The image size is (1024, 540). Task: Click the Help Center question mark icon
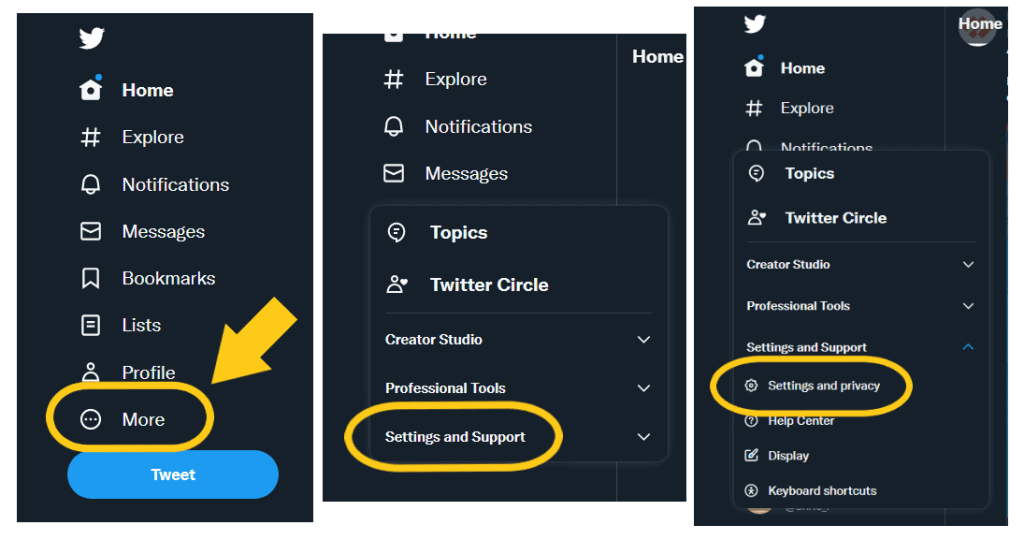pos(752,421)
